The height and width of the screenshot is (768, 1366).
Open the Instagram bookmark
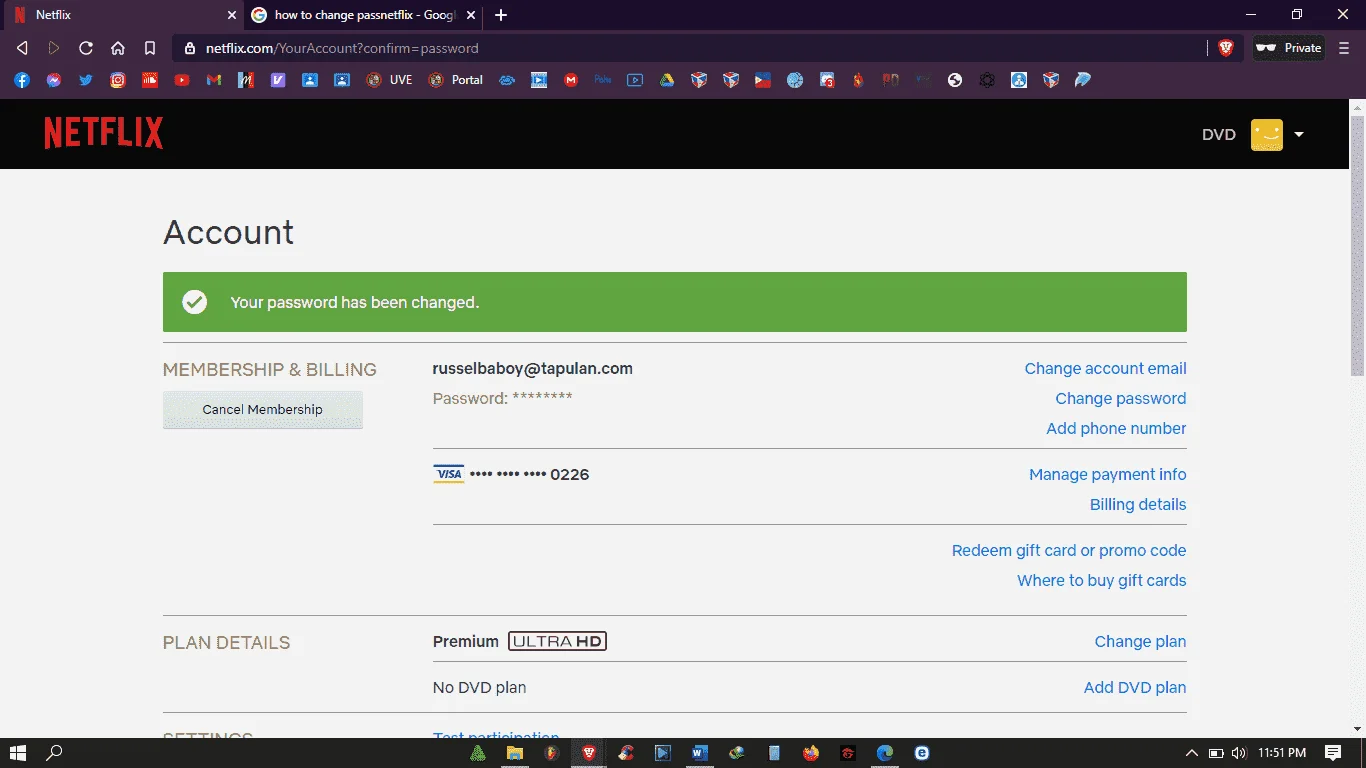[x=118, y=80]
